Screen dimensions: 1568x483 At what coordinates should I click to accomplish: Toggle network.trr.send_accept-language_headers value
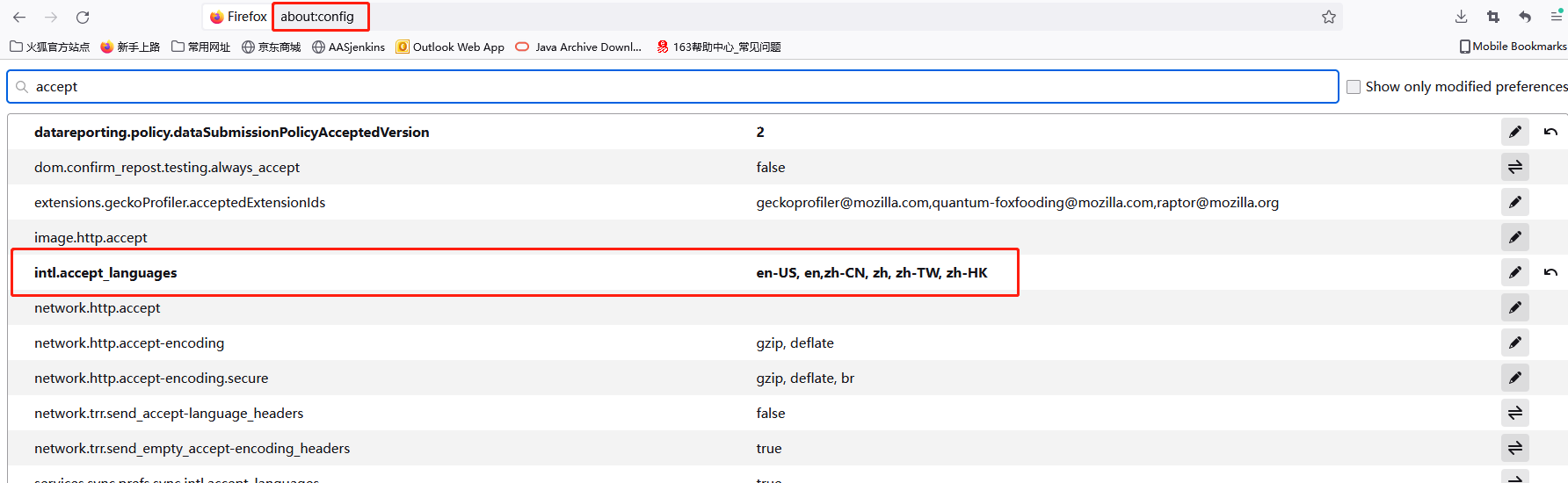tap(1514, 413)
